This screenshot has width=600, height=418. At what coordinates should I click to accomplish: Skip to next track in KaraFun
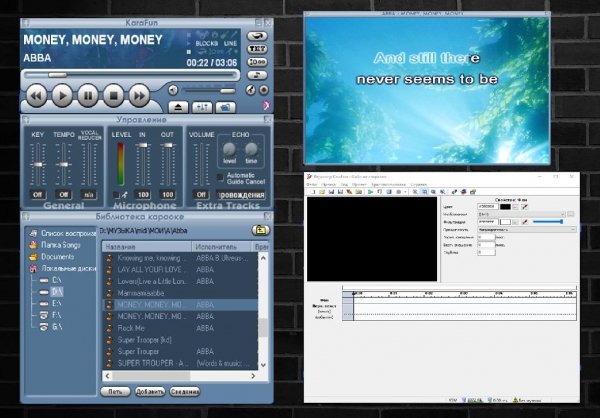[139, 96]
